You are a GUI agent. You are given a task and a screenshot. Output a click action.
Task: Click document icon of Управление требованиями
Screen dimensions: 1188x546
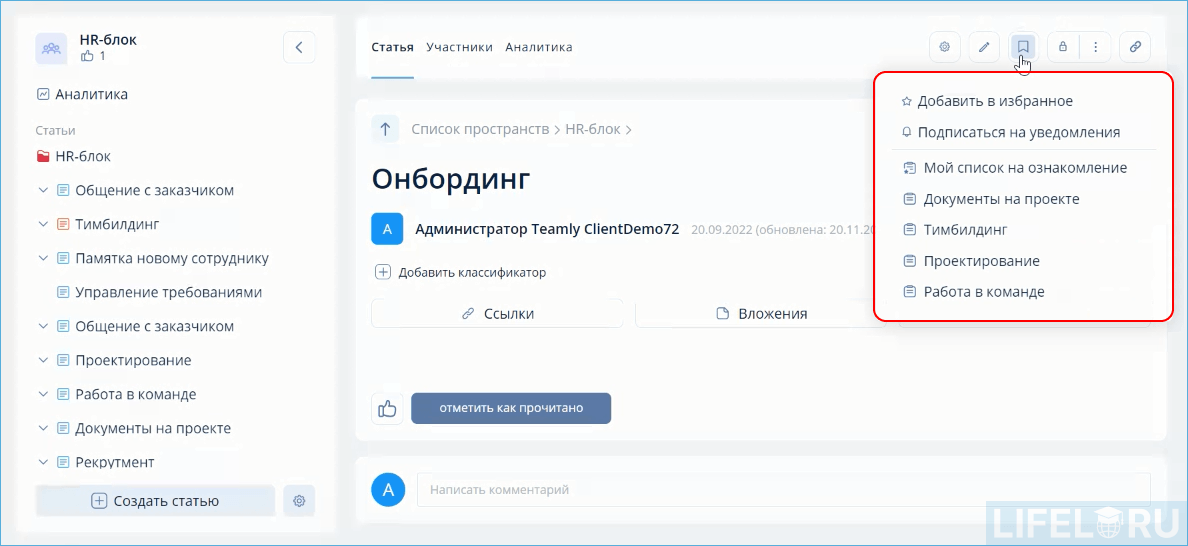64,292
